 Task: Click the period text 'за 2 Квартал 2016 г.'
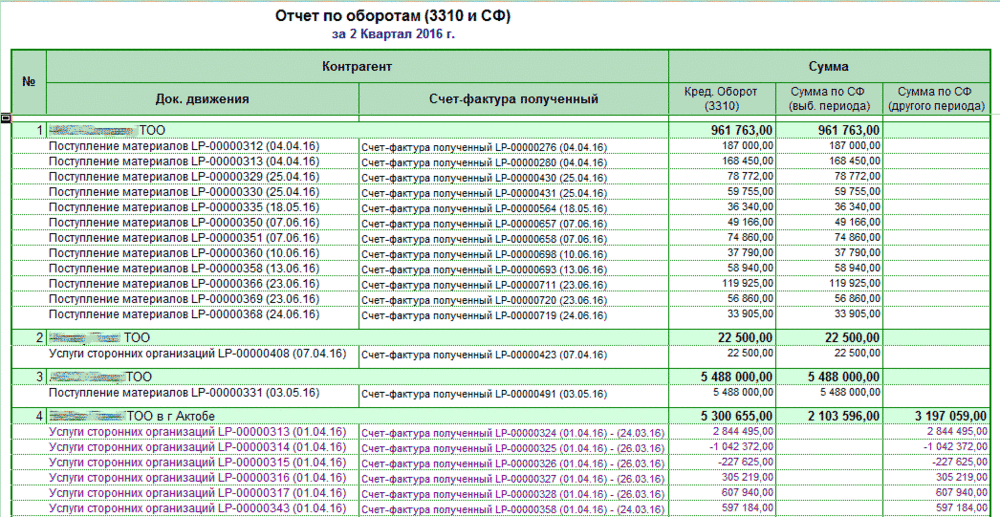(x=393, y=34)
